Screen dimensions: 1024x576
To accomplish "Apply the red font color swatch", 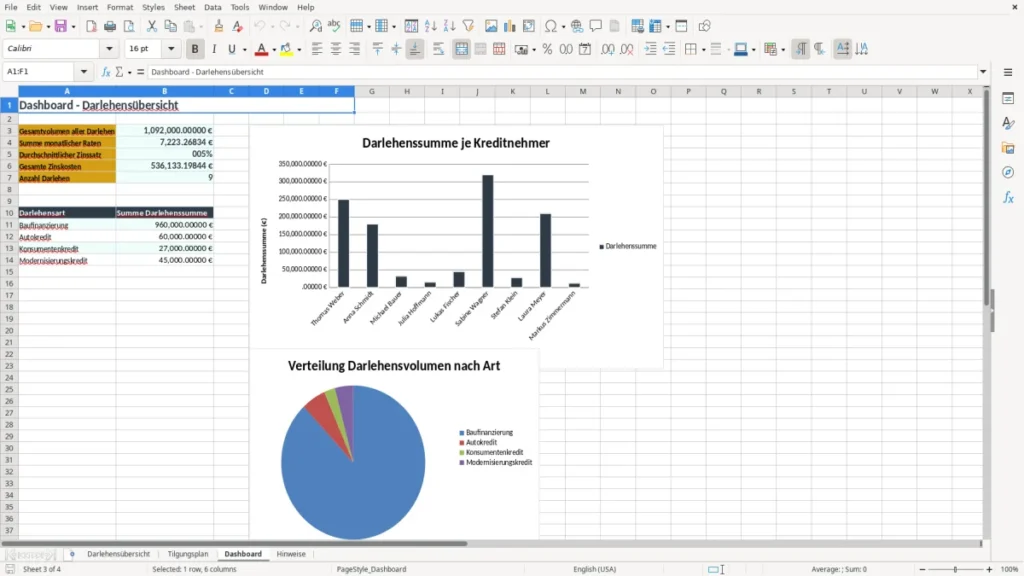I will coord(261,49).
